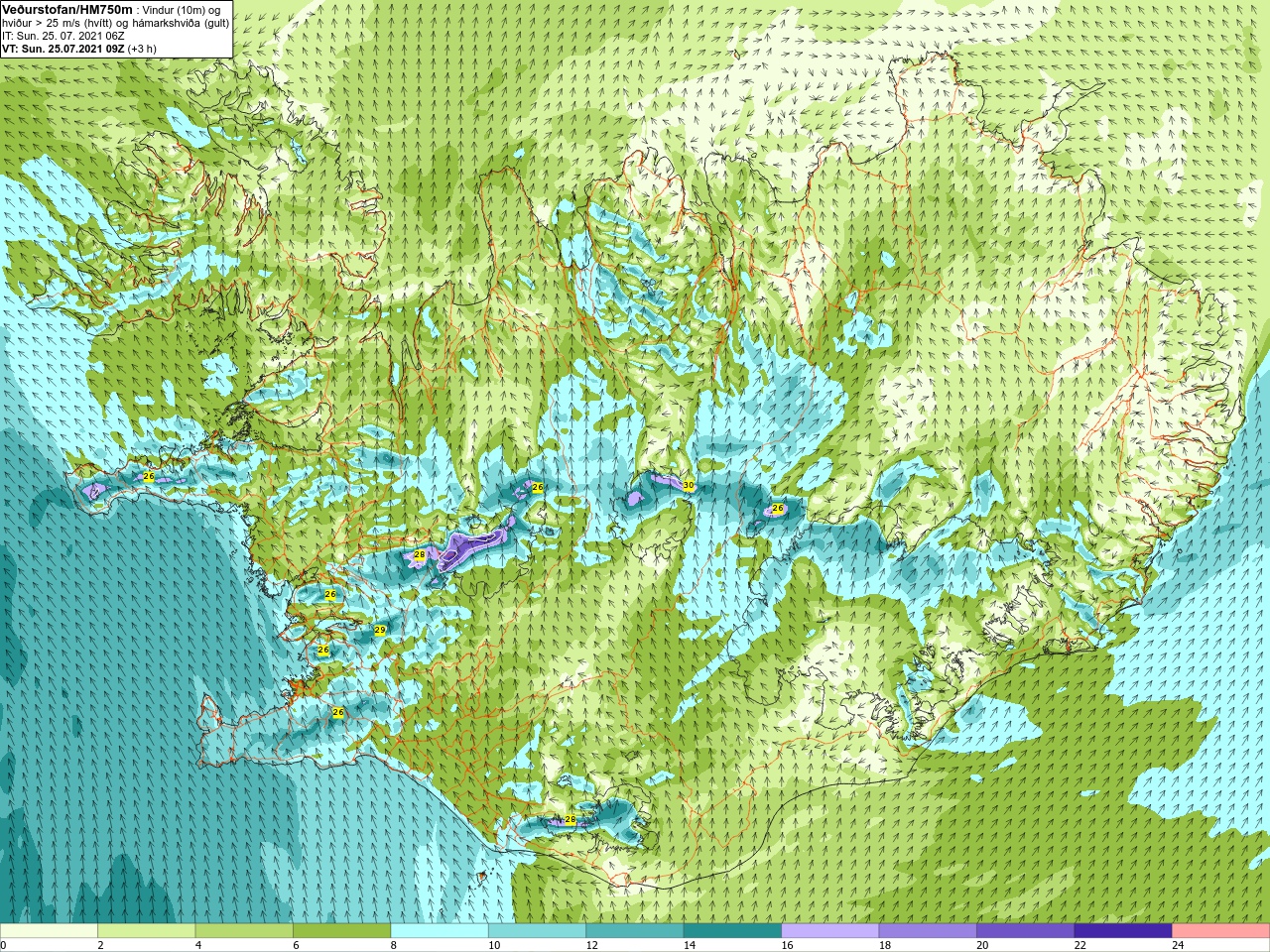Click the westernmost gust marker labeled 26
The height and width of the screenshot is (952, 1270).
(149, 477)
